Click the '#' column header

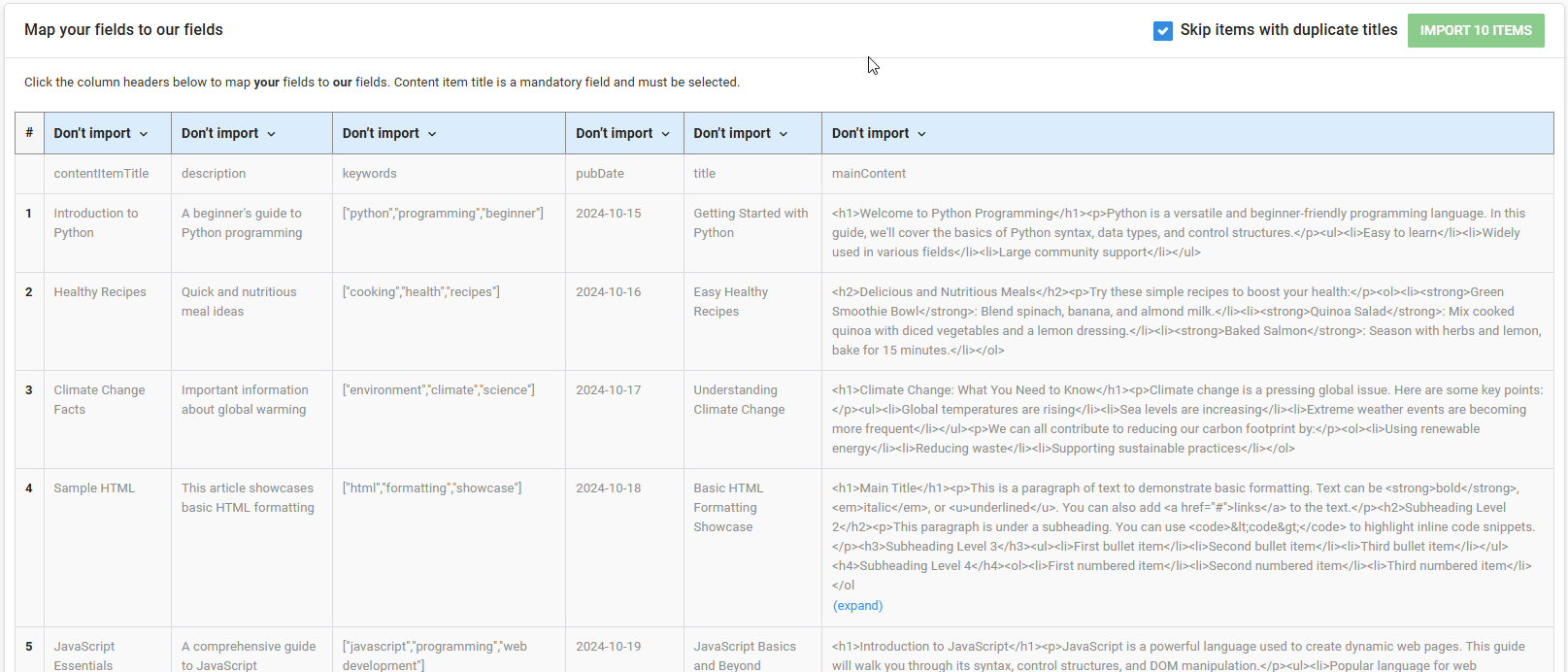pyautogui.click(x=29, y=133)
